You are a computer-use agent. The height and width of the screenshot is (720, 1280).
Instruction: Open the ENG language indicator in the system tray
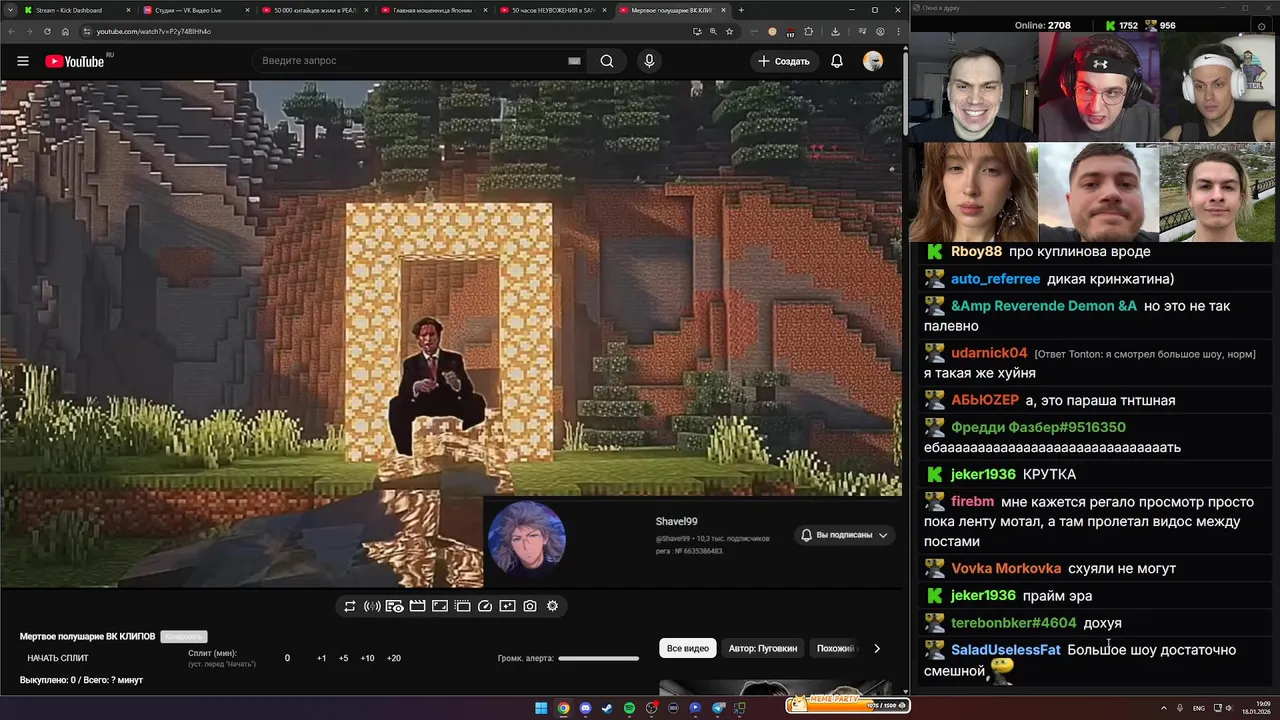[x=1199, y=708]
